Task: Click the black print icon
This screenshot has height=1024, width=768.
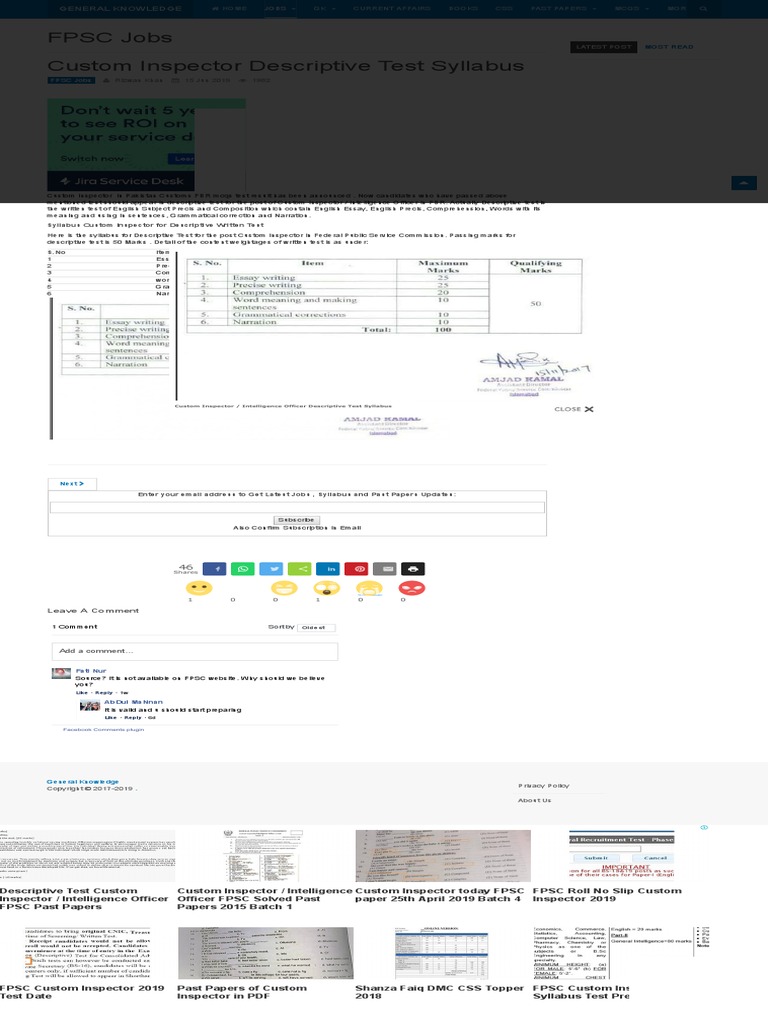Action: point(413,569)
